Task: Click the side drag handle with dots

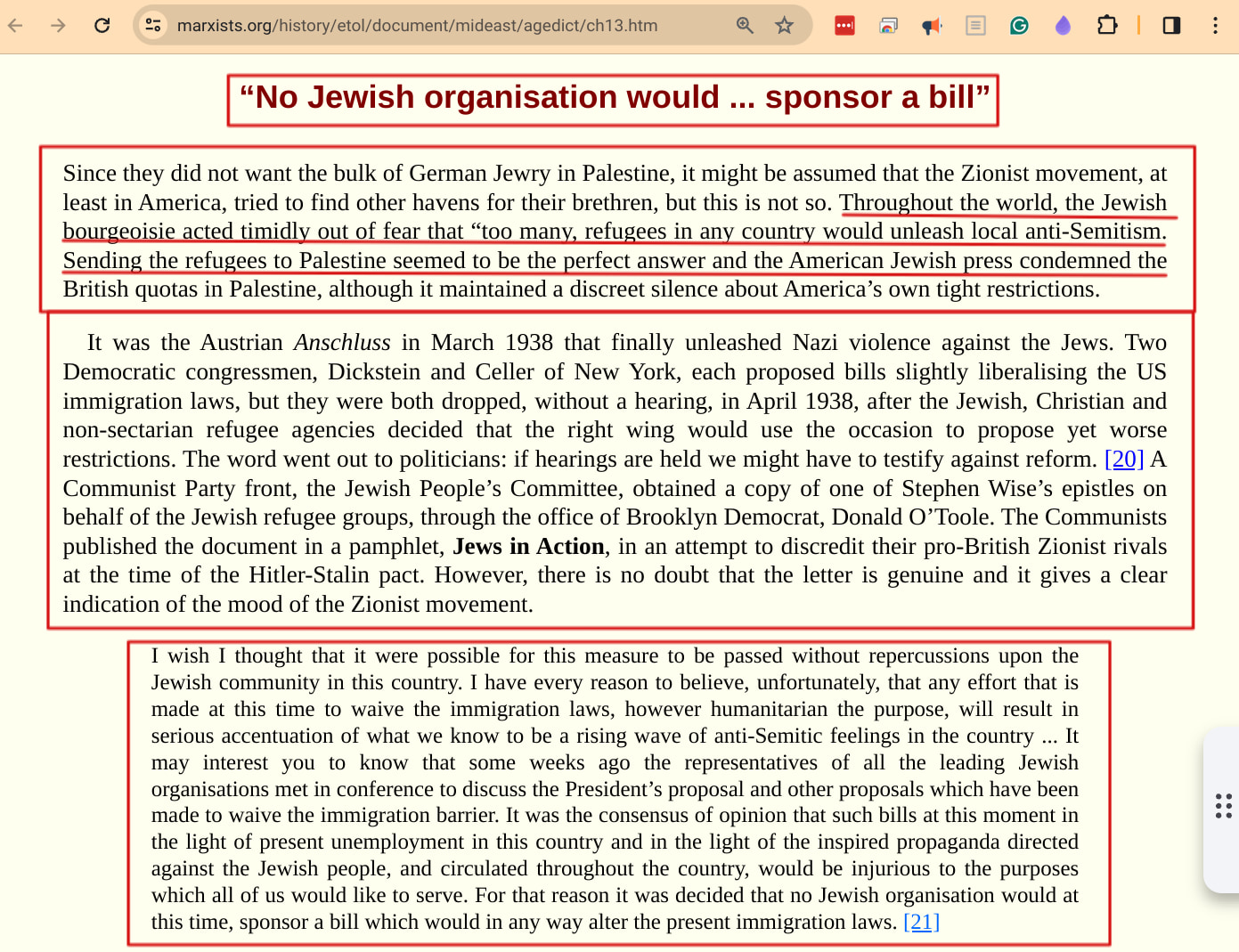Action: pyautogui.click(x=1223, y=805)
